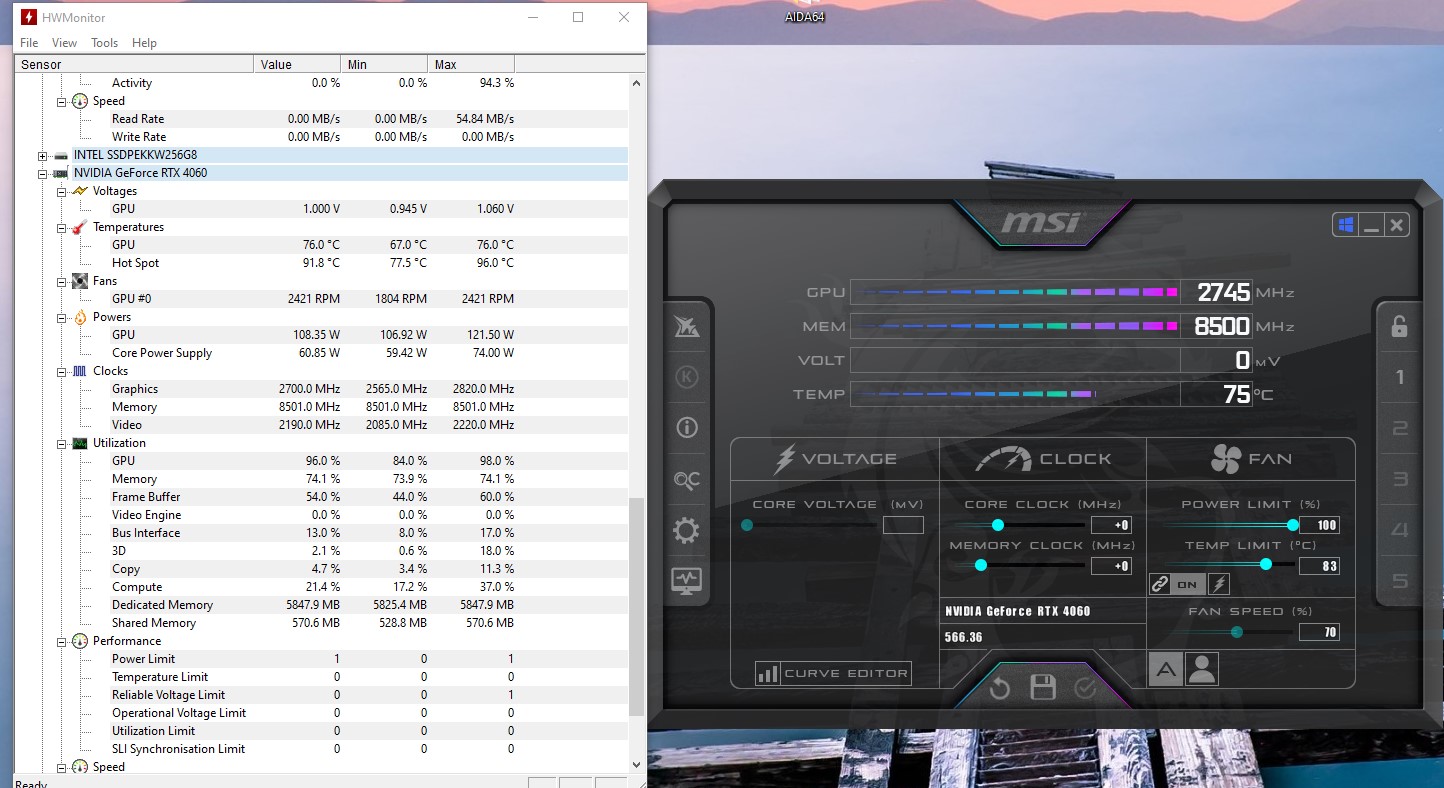The width and height of the screenshot is (1444, 788).
Task: Click the Temp Limit value field showing 83
Action: point(1319,566)
